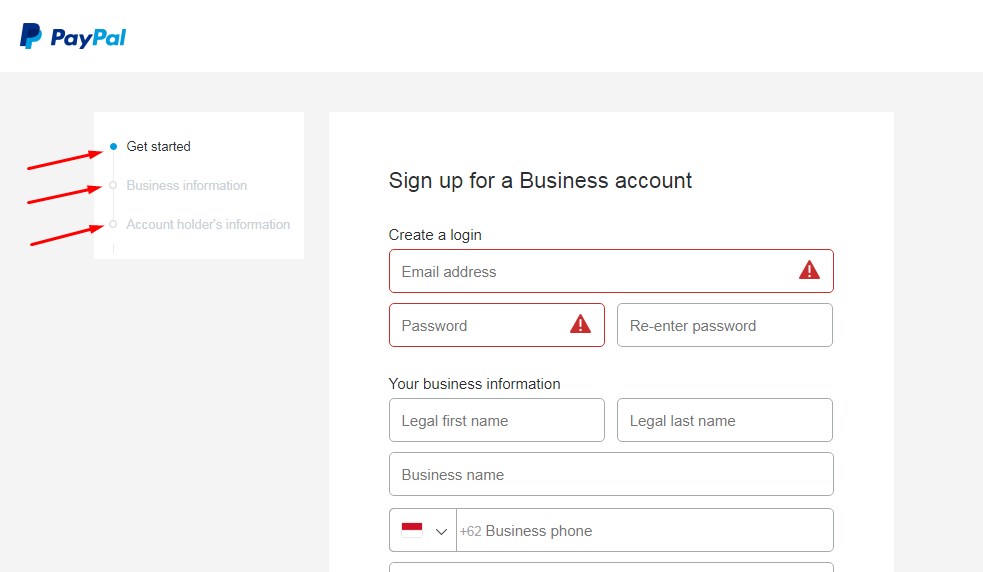Focus the Business name field
The width and height of the screenshot is (983, 572).
[x=611, y=474]
